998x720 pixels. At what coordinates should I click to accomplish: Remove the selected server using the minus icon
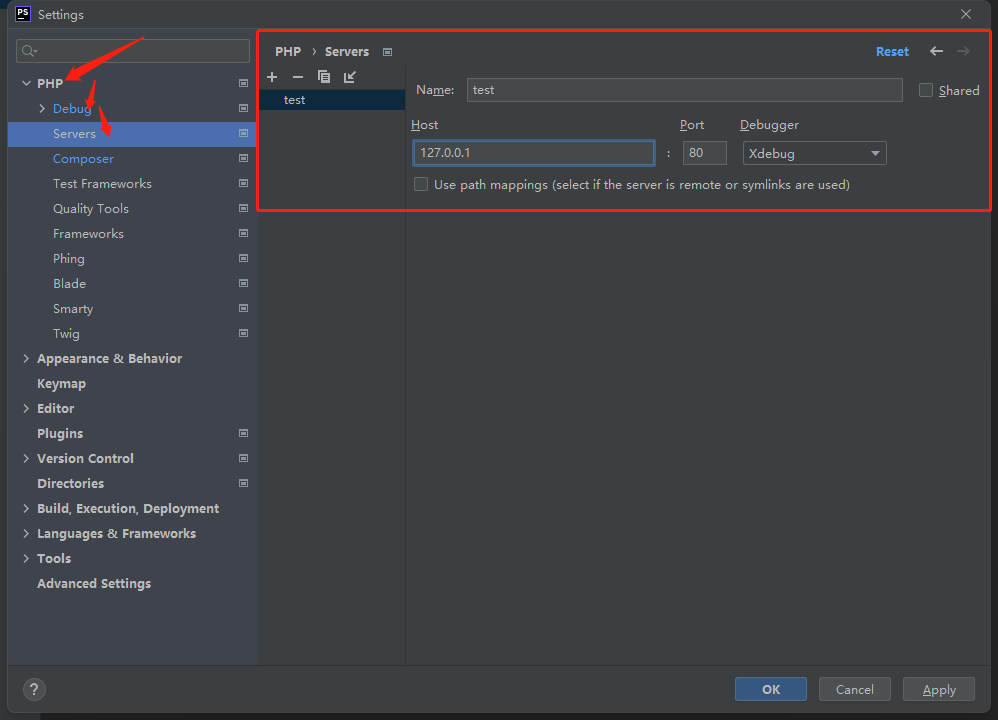pos(297,76)
